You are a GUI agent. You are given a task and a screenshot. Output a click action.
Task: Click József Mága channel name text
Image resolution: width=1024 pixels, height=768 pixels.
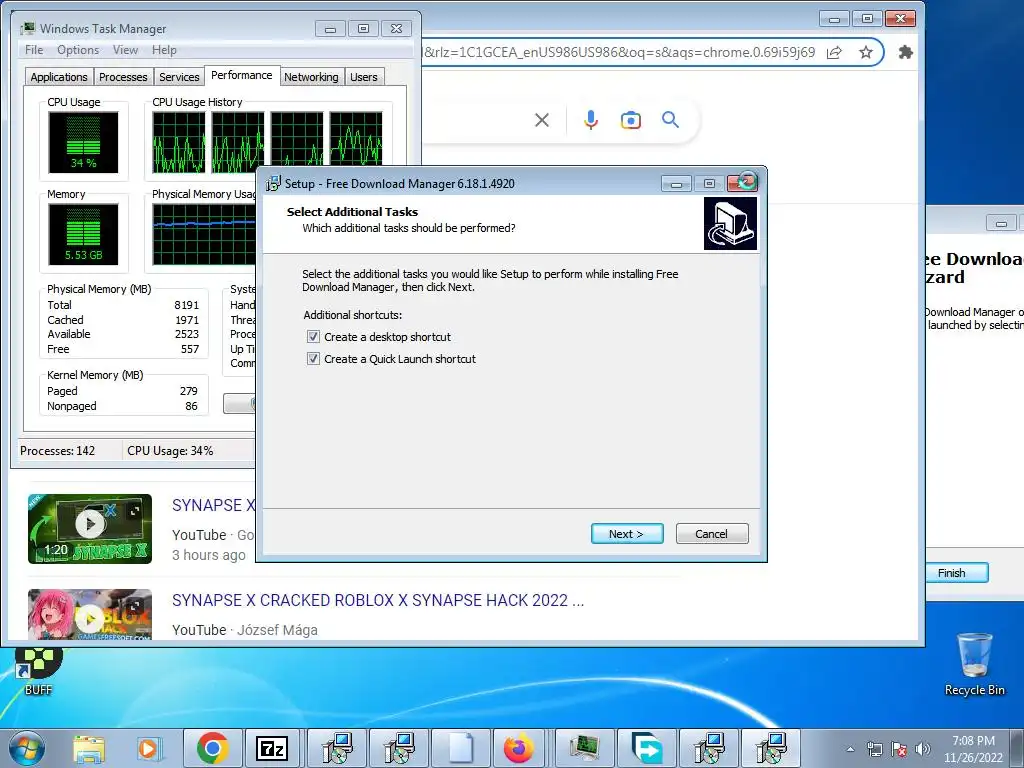pyautogui.click(x=277, y=630)
